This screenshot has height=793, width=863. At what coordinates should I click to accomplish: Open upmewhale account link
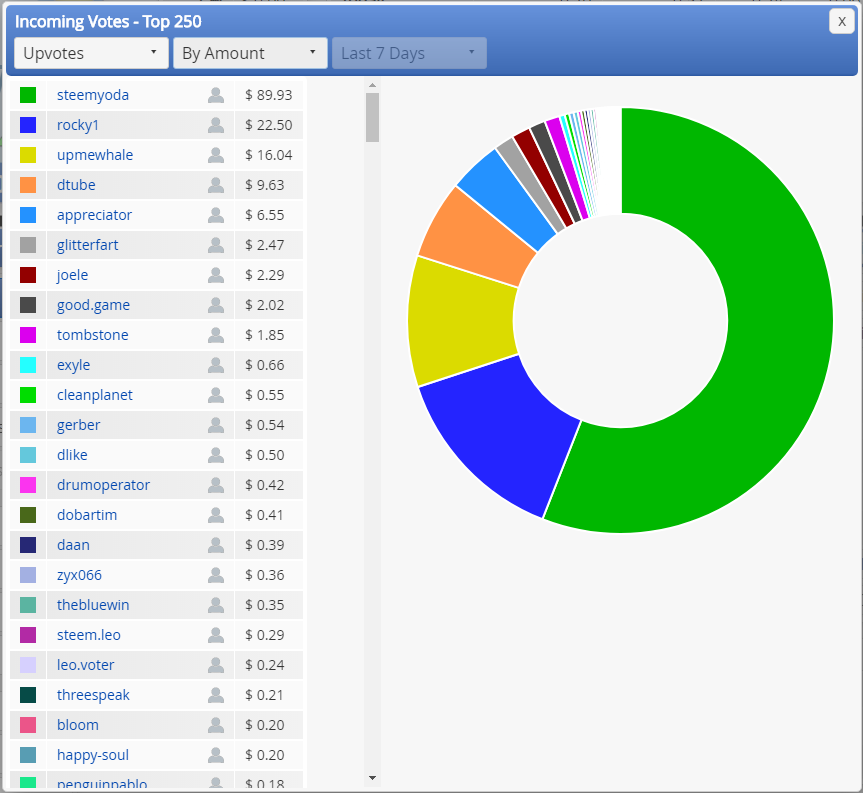click(x=95, y=155)
